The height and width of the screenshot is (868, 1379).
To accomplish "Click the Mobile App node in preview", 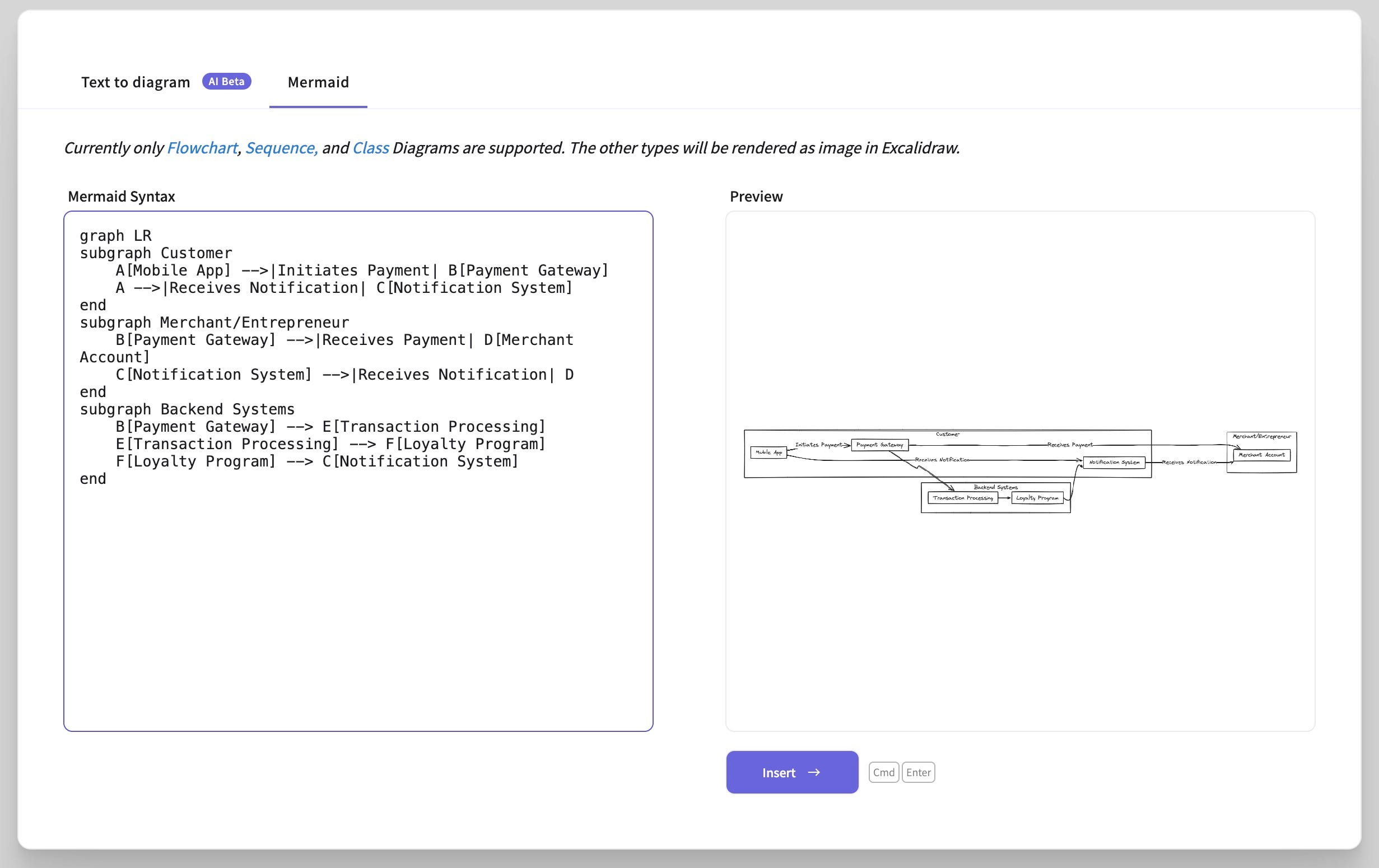I will point(768,452).
